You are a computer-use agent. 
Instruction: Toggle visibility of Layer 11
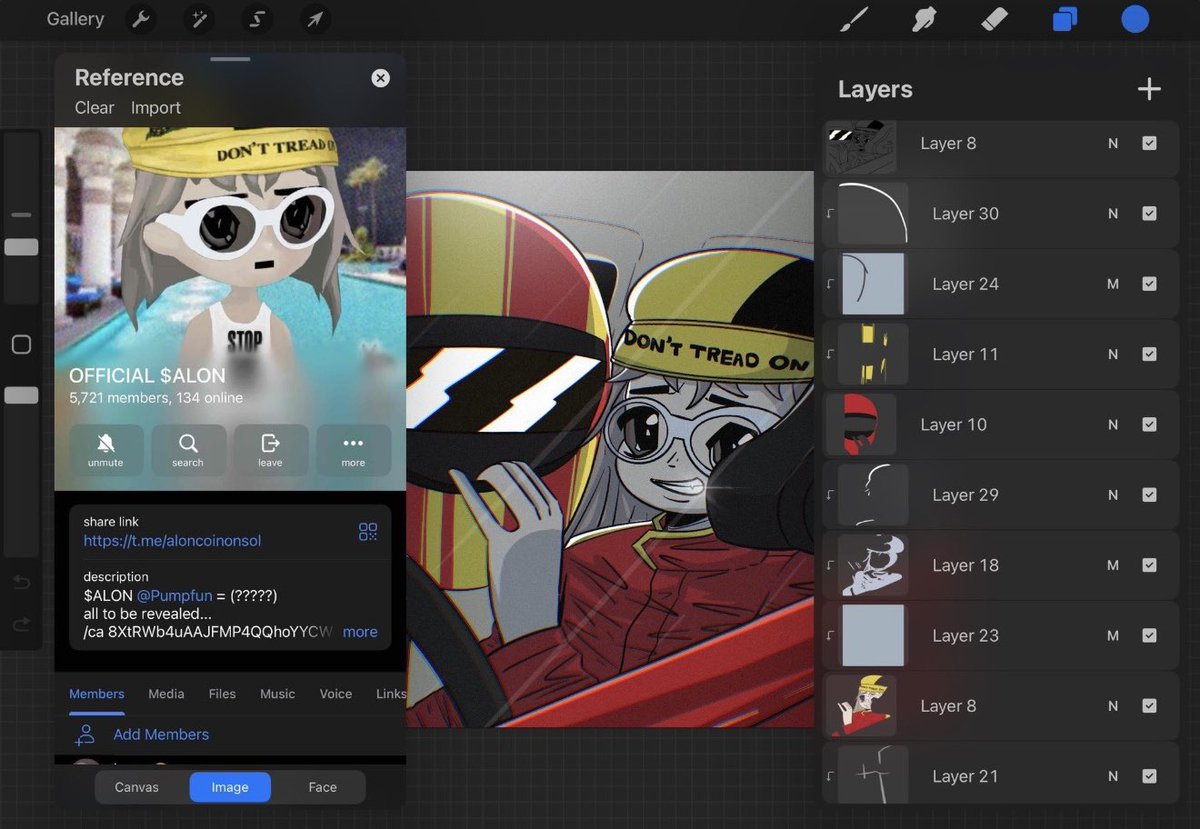[1149, 354]
